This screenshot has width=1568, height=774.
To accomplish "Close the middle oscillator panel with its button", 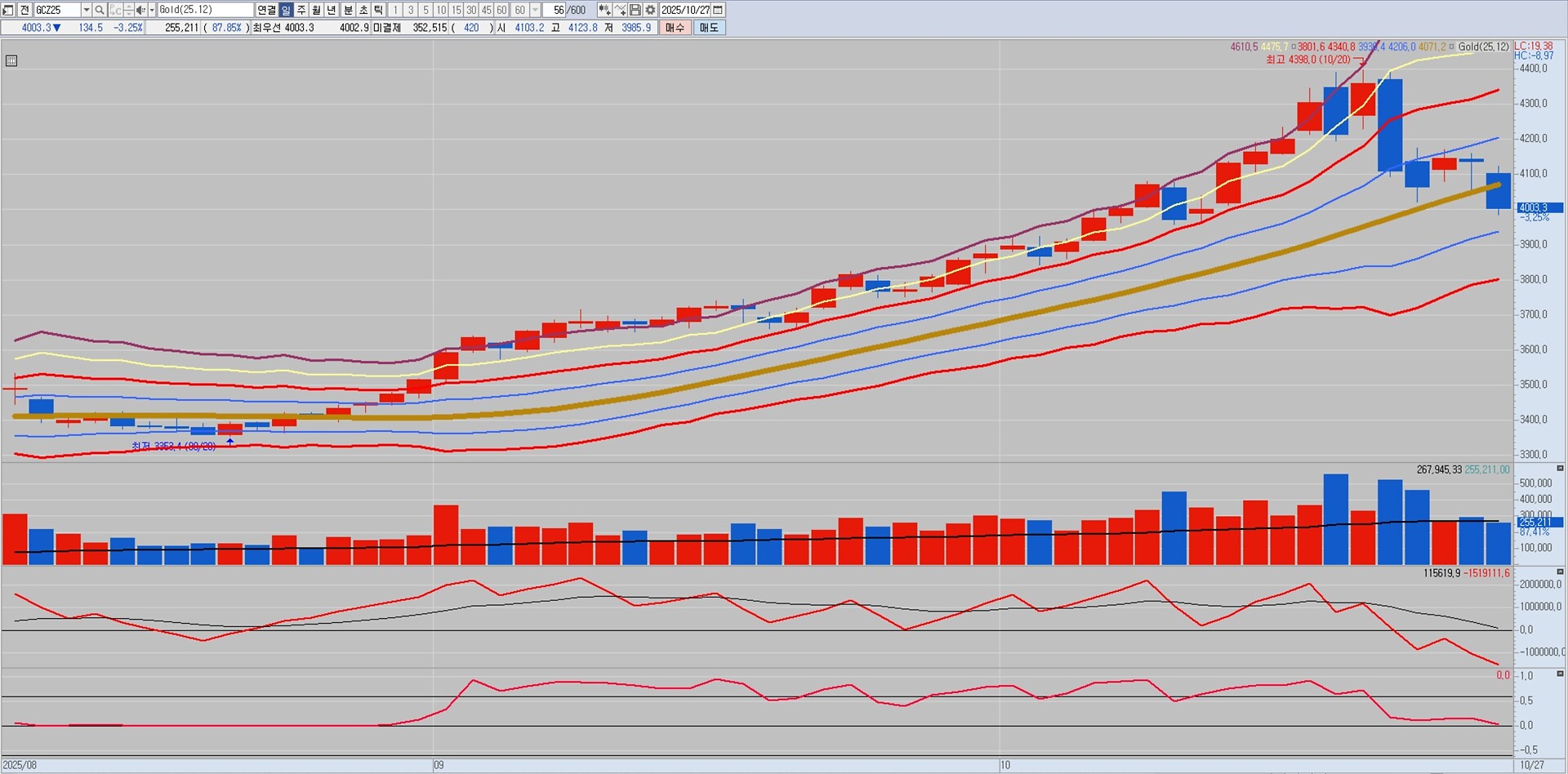I will point(1560,572).
